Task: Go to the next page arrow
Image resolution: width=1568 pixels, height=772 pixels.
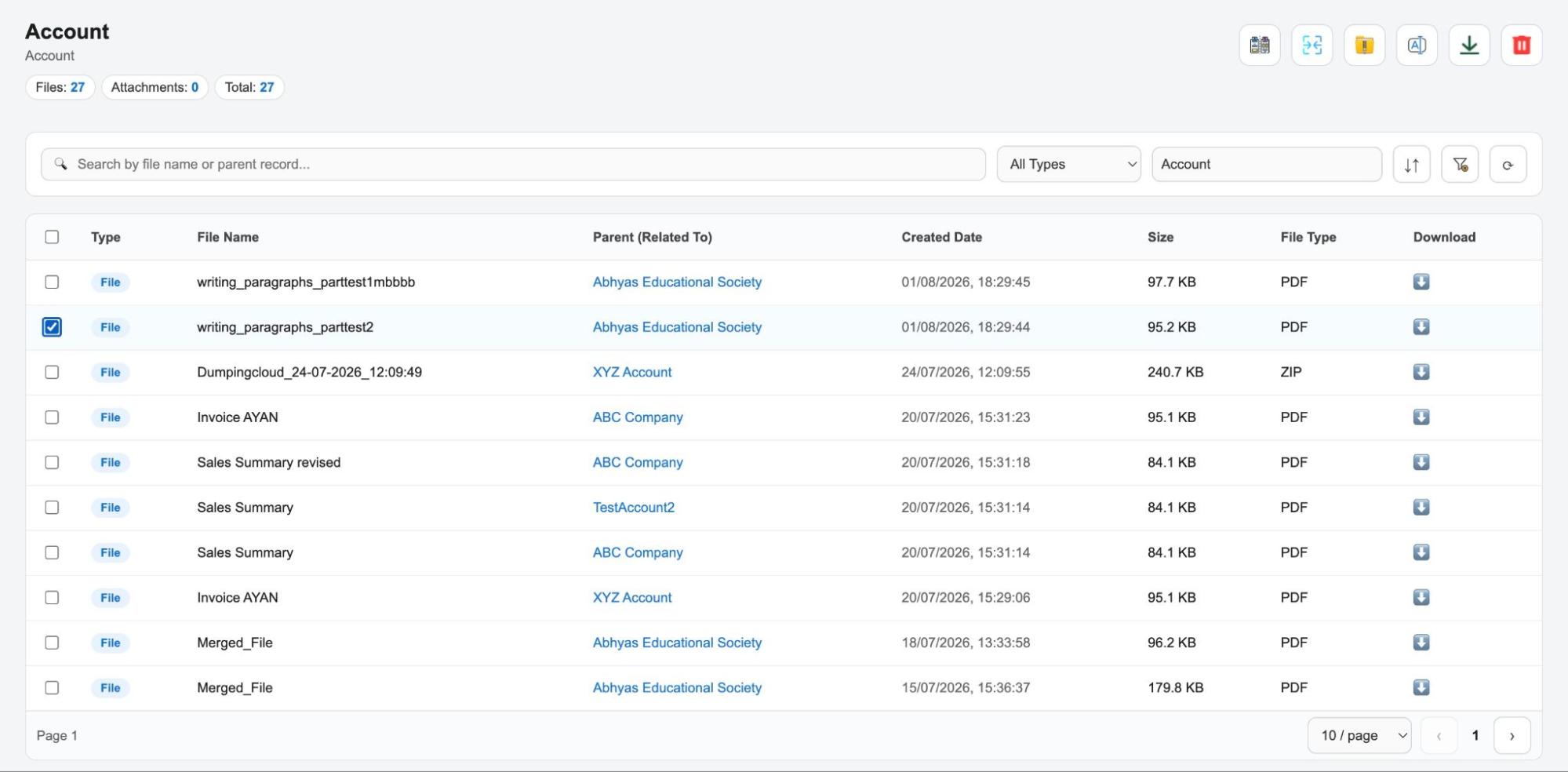Action: tap(1512, 736)
